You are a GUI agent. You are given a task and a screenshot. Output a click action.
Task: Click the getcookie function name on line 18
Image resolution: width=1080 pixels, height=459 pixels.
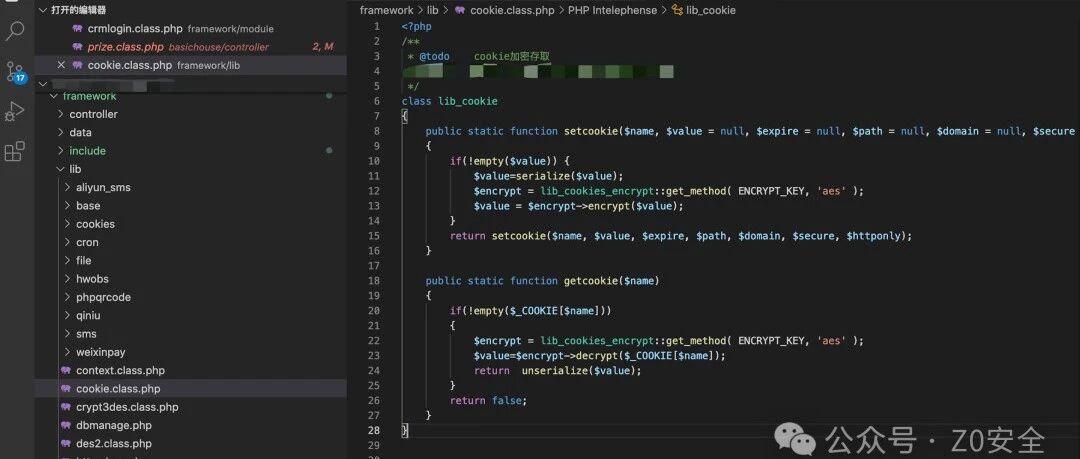click(x=591, y=280)
